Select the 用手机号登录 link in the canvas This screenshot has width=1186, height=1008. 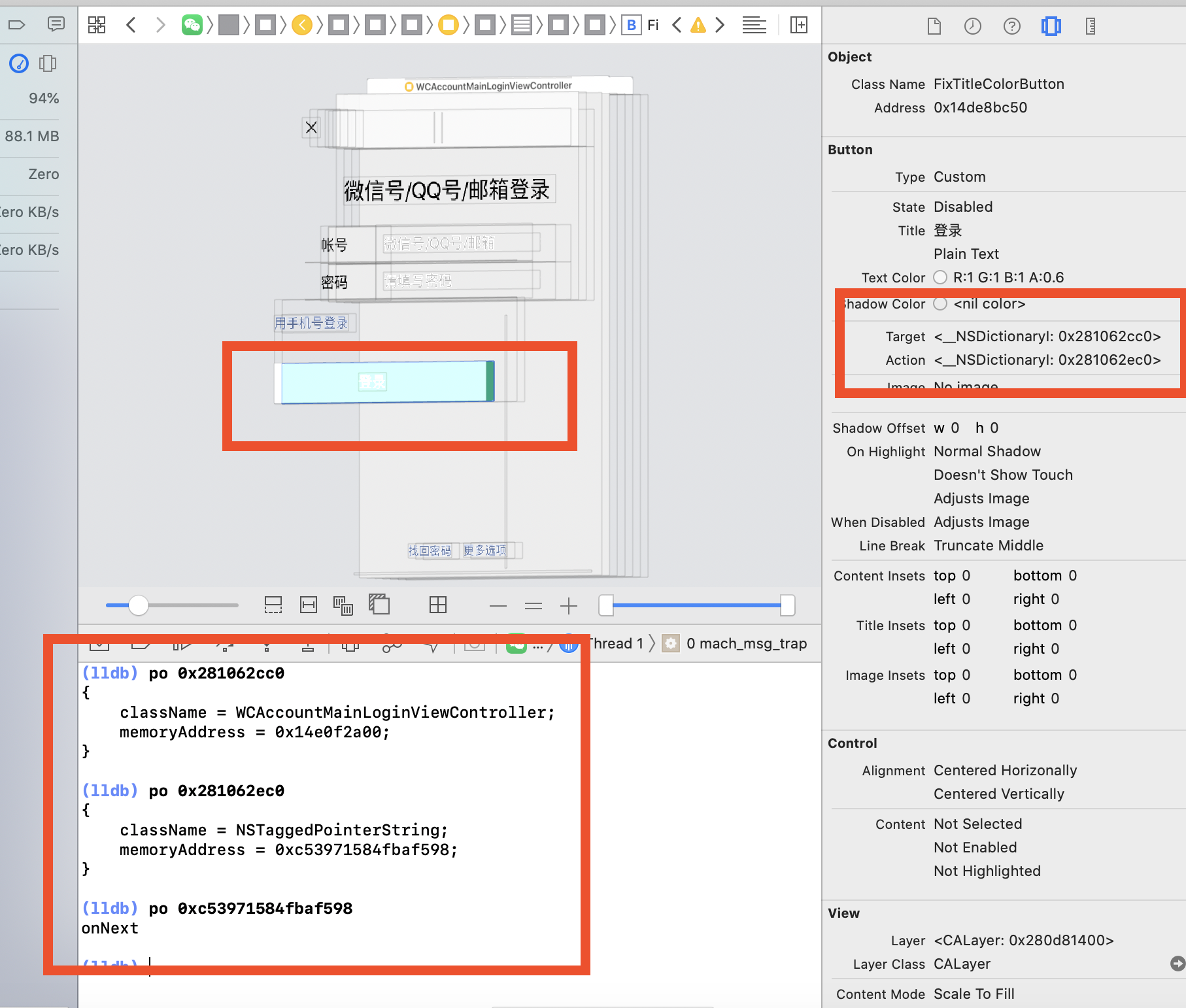pyautogui.click(x=311, y=323)
